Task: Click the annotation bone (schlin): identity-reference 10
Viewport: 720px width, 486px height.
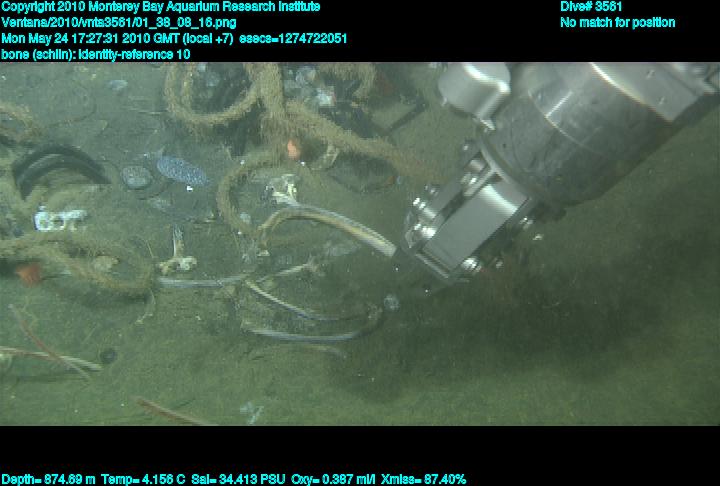Action: coord(96,54)
